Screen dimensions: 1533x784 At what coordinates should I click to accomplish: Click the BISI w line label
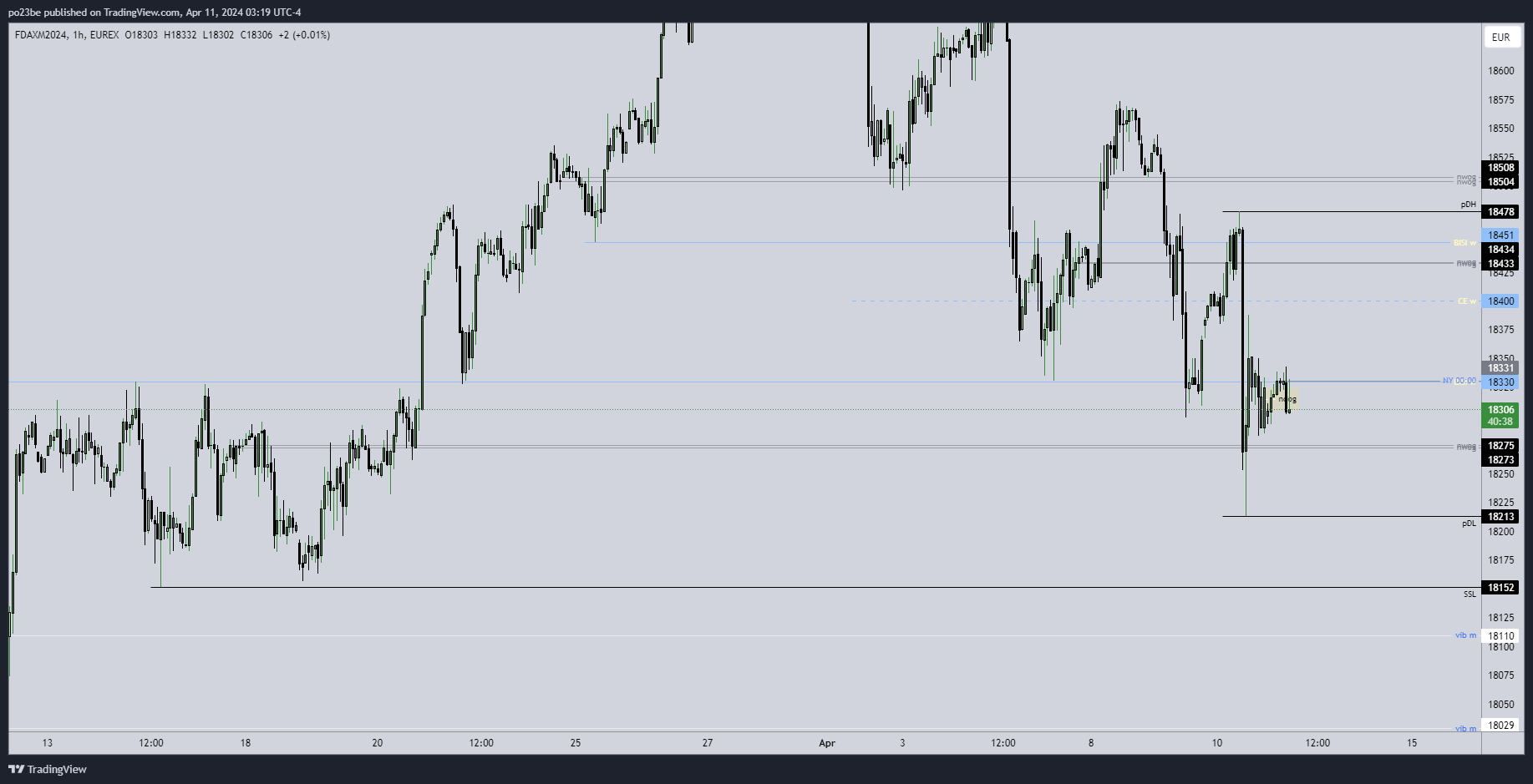pyautogui.click(x=1464, y=243)
